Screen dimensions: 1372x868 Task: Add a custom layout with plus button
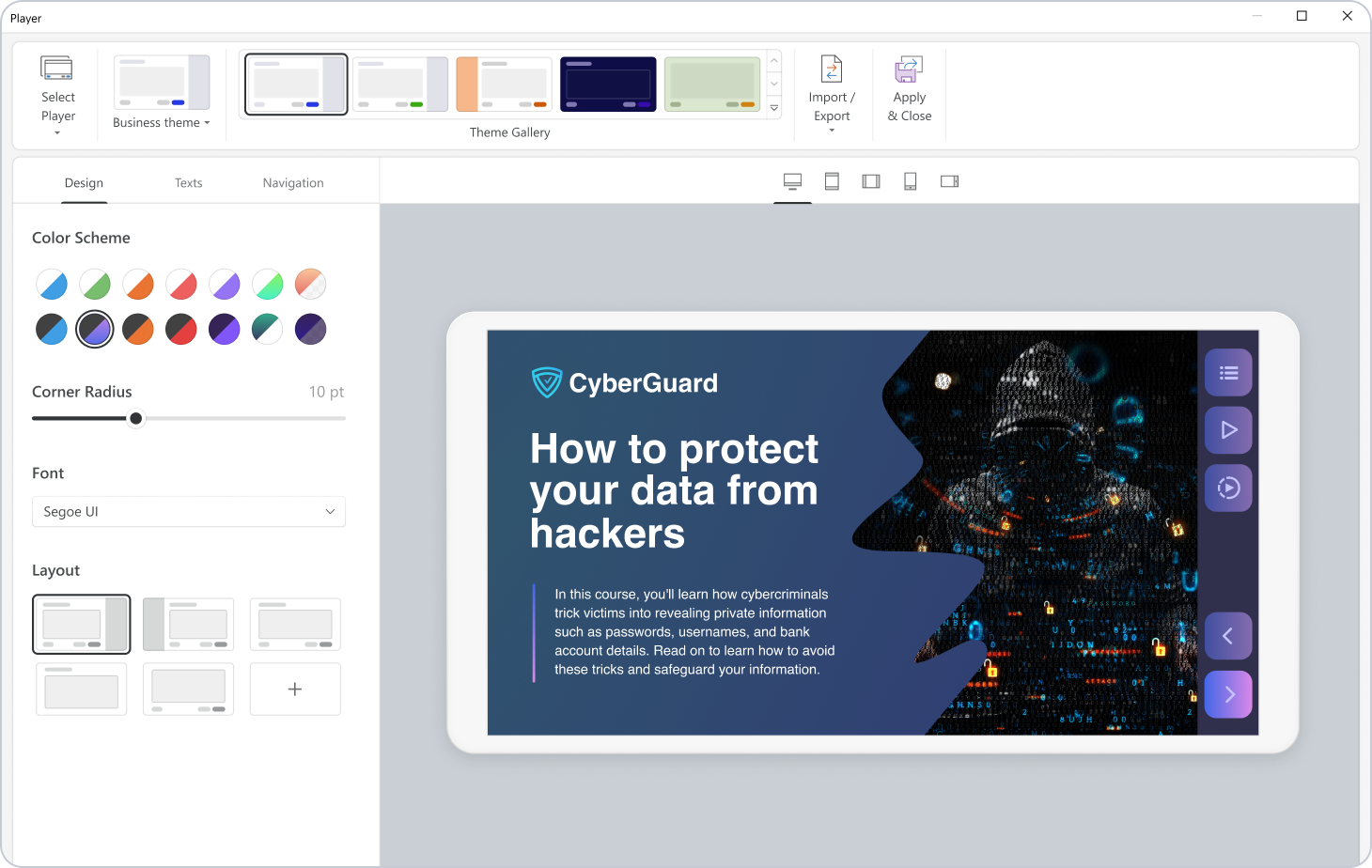click(295, 690)
